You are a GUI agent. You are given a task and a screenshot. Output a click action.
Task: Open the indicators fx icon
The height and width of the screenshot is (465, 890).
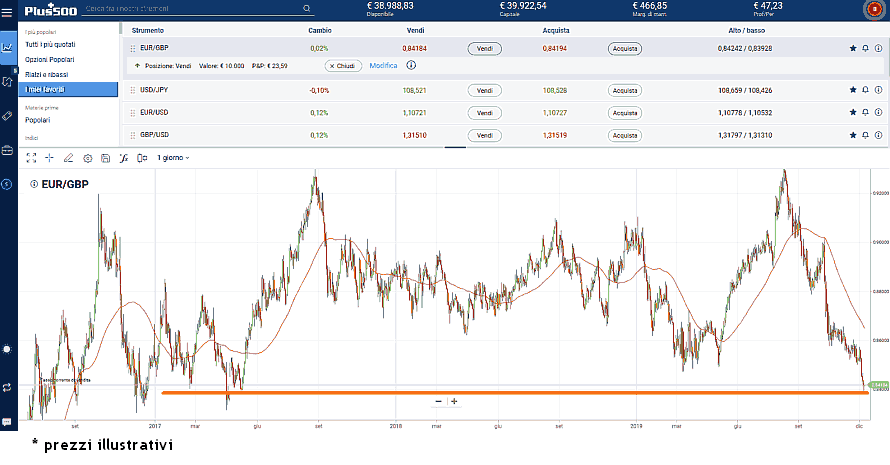tap(124, 158)
